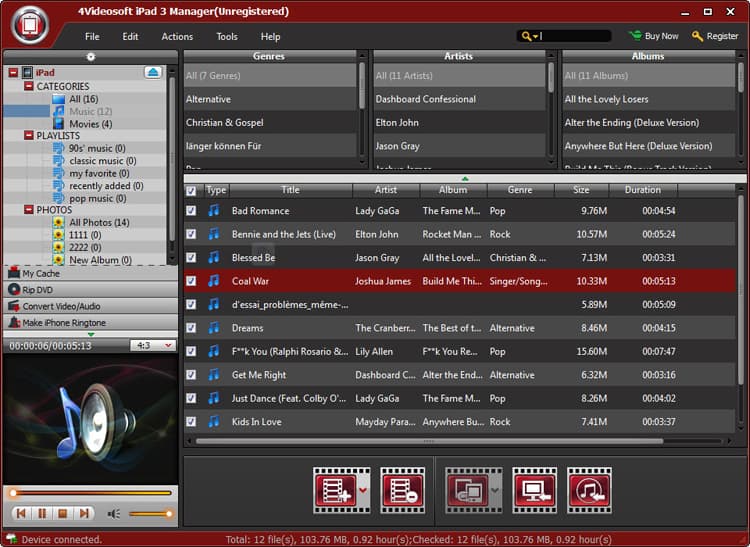Open the 90s' music playlist
The height and width of the screenshot is (547, 750).
coord(97,148)
